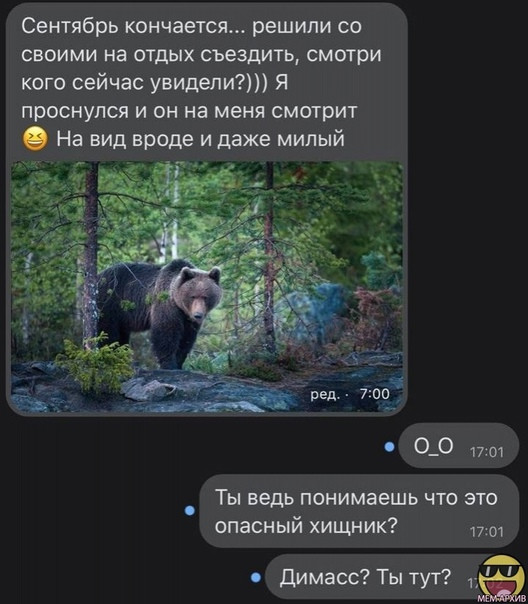Click the pine tree trunk left of bear

(91, 254)
